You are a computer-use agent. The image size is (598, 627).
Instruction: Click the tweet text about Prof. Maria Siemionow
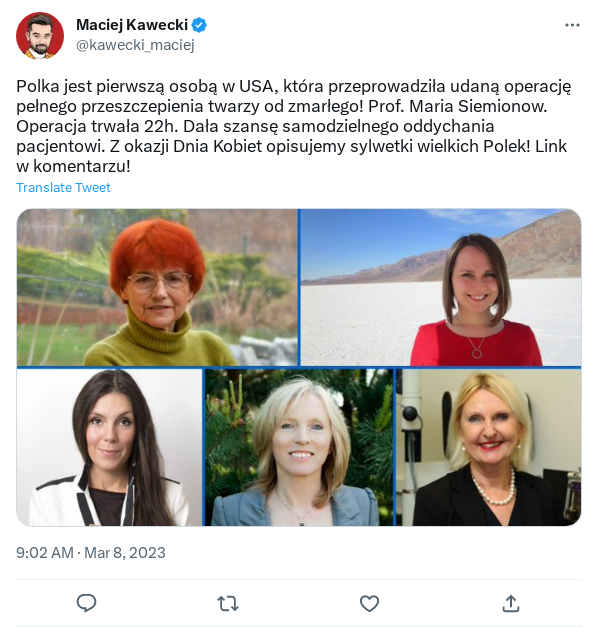pos(294,126)
